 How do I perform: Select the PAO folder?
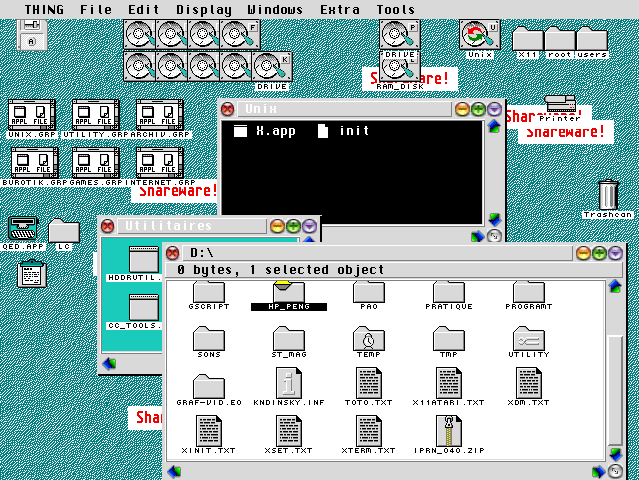pyautogui.click(x=369, y=295)
